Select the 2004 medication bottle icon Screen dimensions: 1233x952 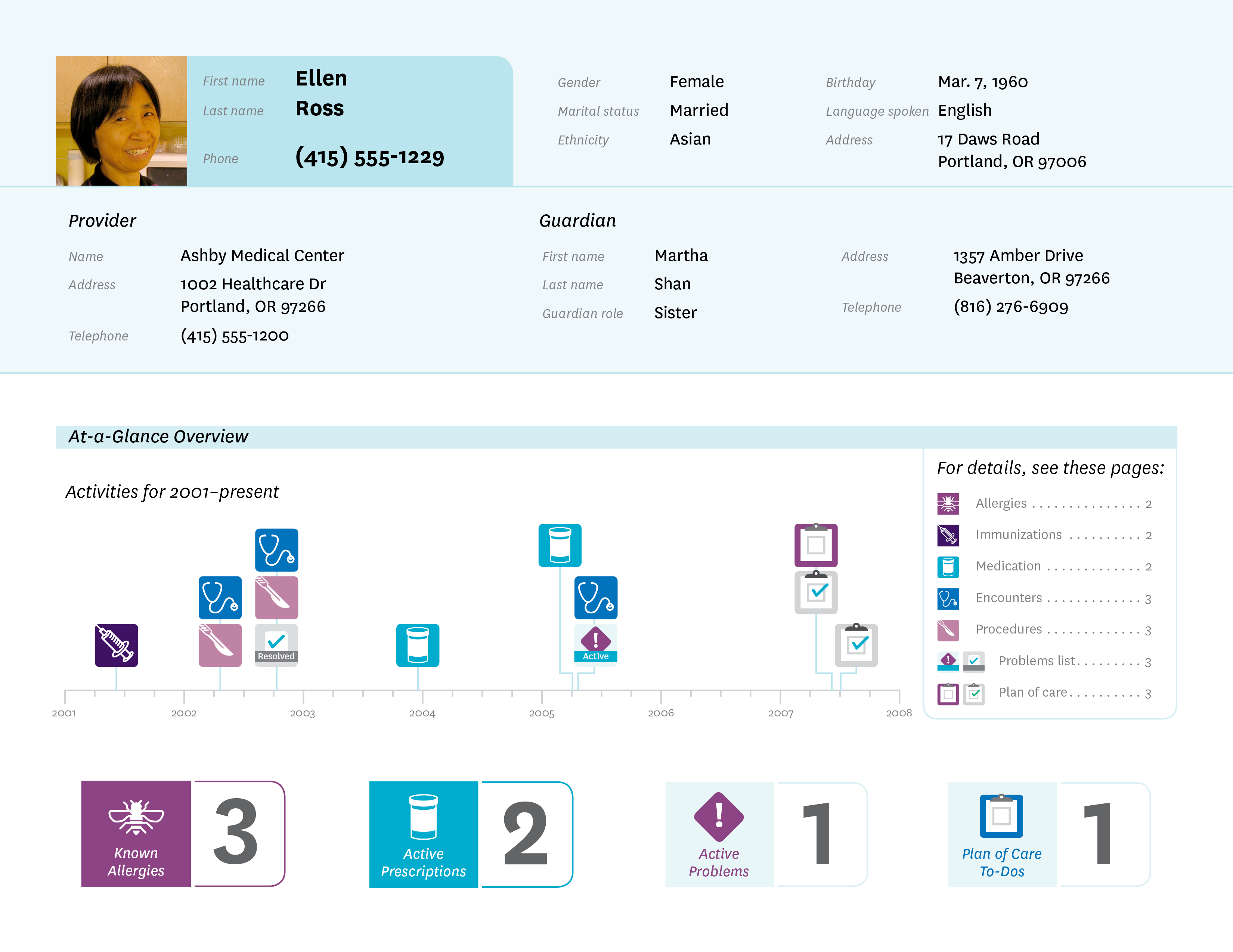point(418,645)
